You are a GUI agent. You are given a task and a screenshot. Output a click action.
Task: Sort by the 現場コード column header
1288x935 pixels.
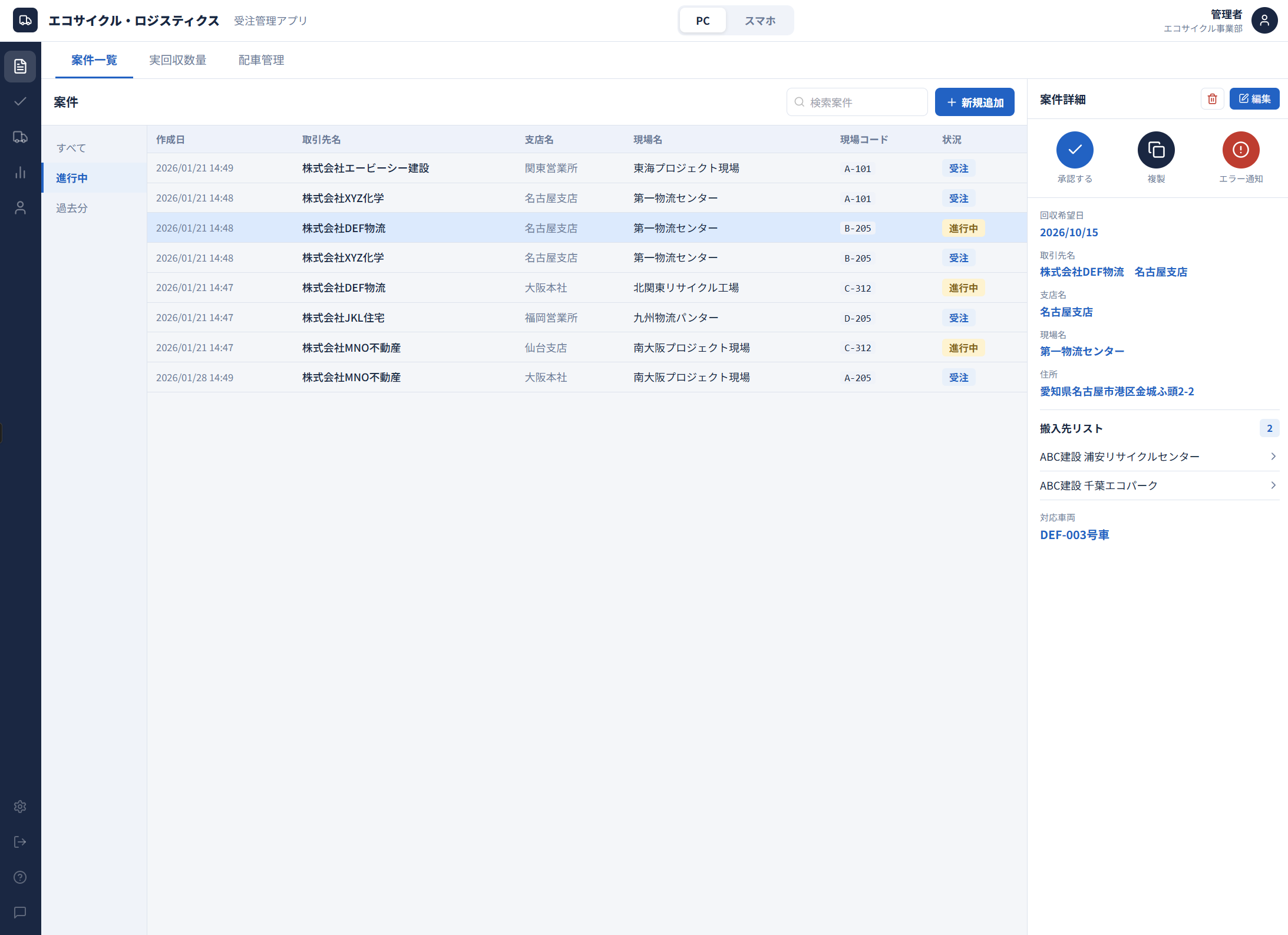864,140
